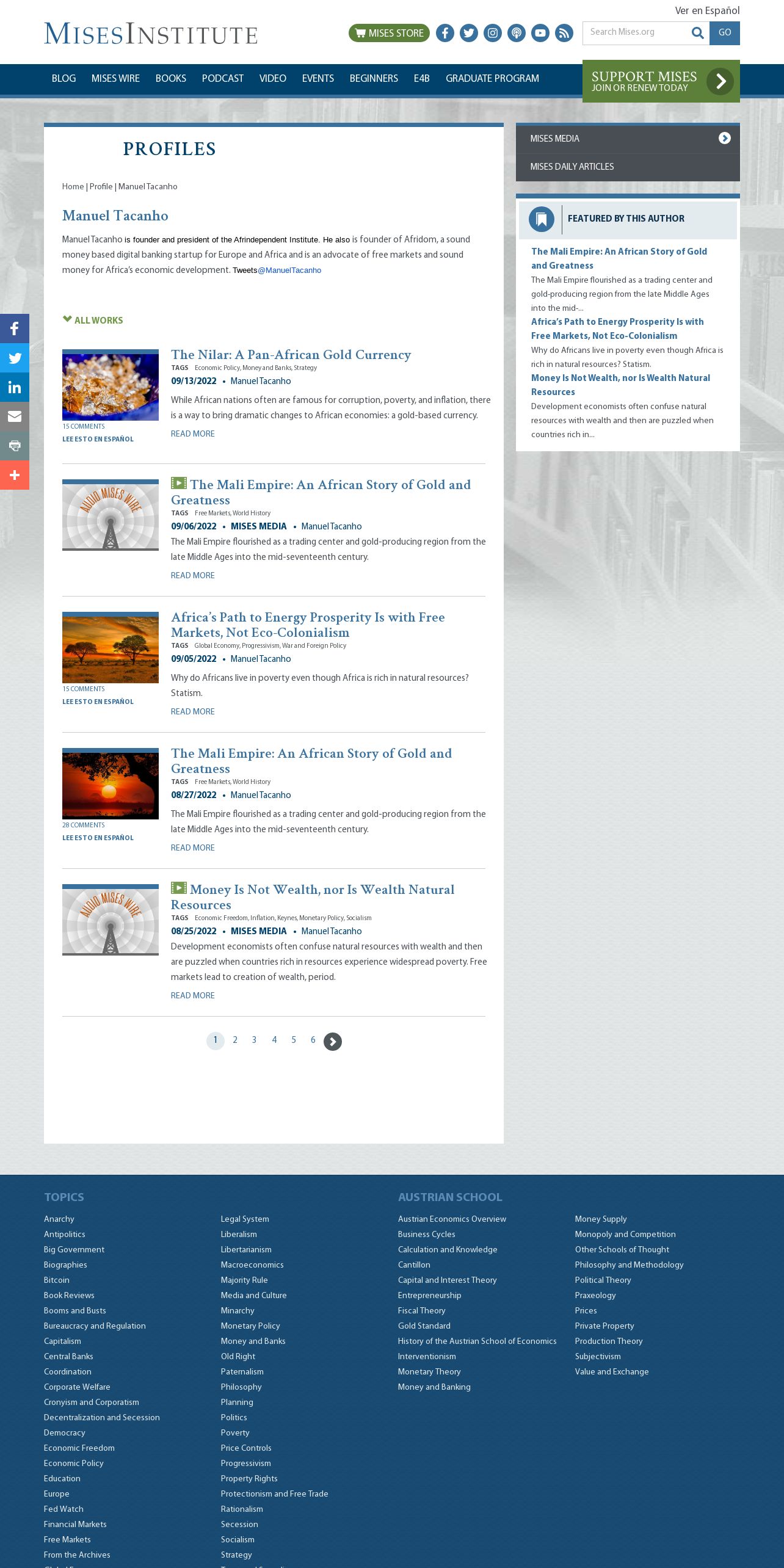The height and width of the screenshot is (1568, 784).
Task: Expand Mises Media sidebar arrow
Action: click(725, 138)
